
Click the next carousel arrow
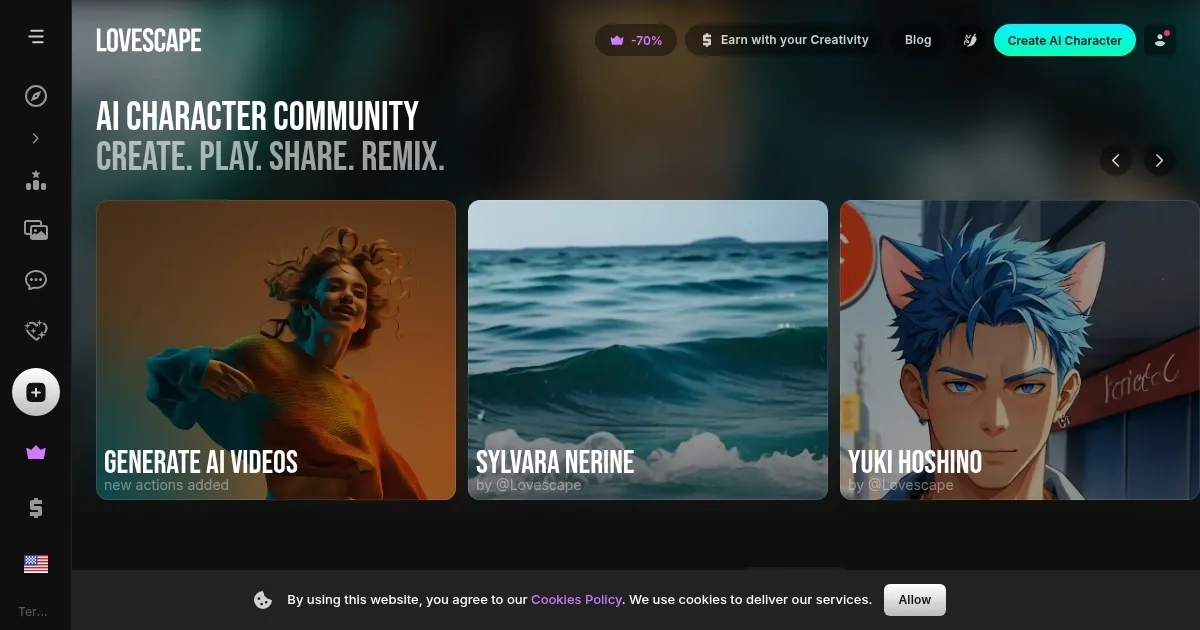coord(1159,160)
